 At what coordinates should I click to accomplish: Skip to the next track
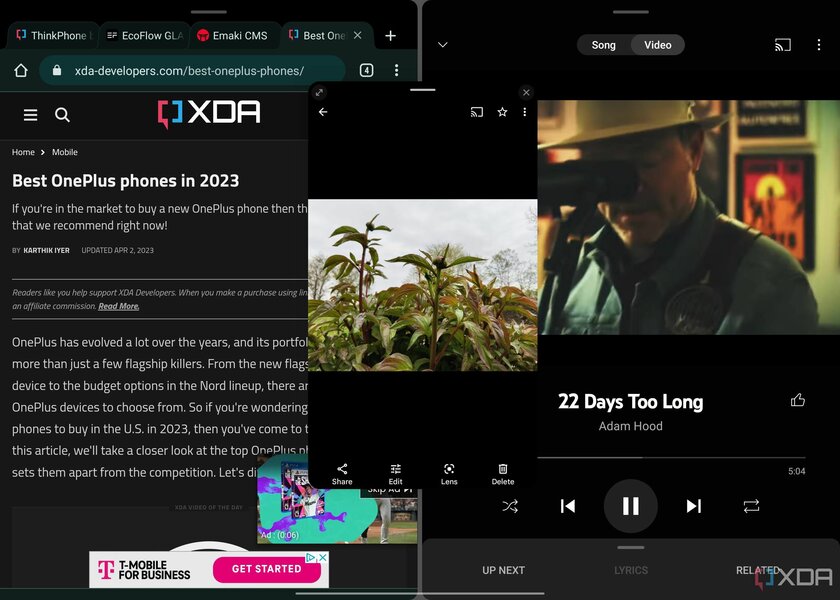pyautogui.click(x=694, y=506)
